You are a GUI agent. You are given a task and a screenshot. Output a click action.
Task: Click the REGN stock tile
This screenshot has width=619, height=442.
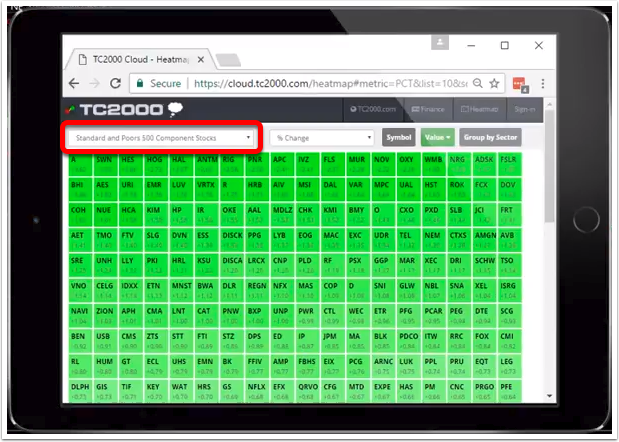(x=257, y=291)
